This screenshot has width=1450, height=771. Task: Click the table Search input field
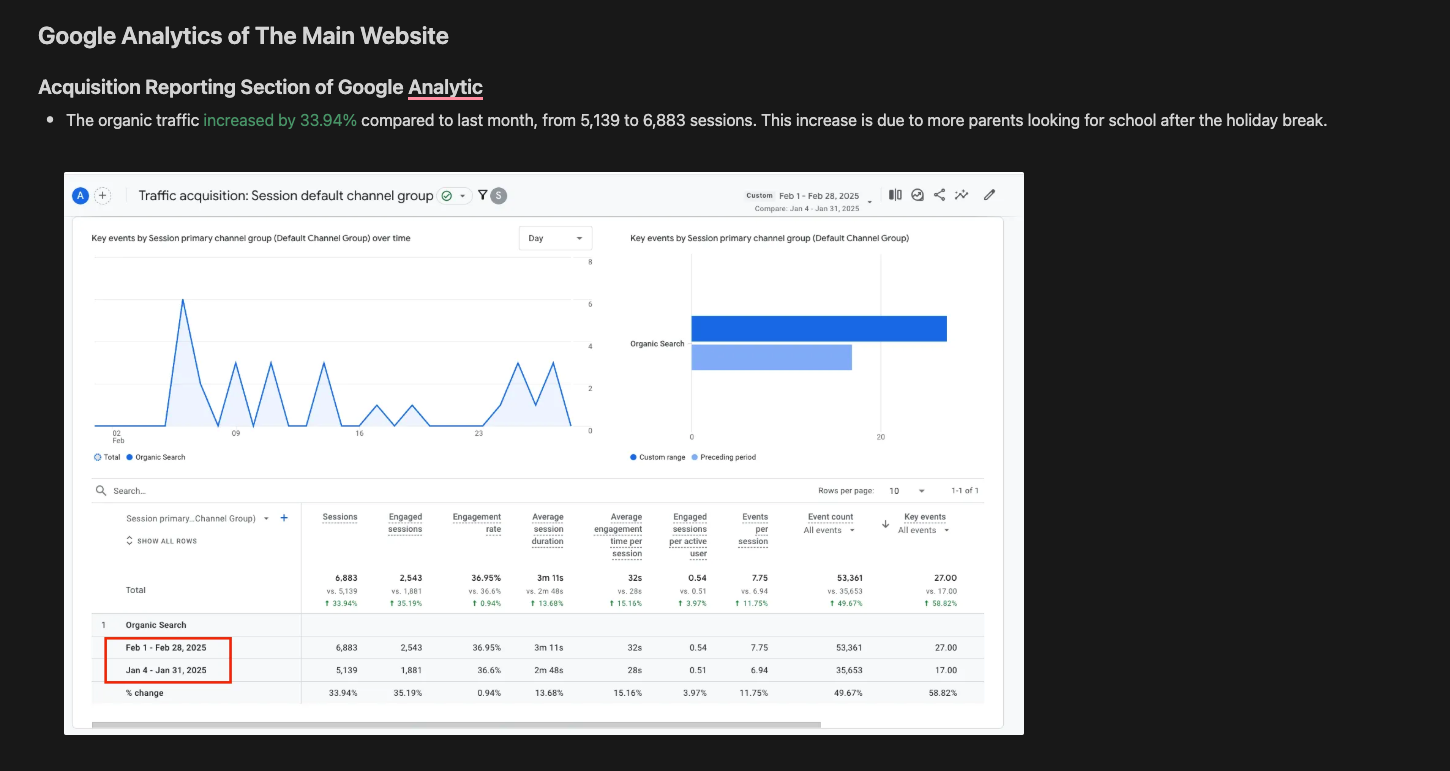click(200, 491)
